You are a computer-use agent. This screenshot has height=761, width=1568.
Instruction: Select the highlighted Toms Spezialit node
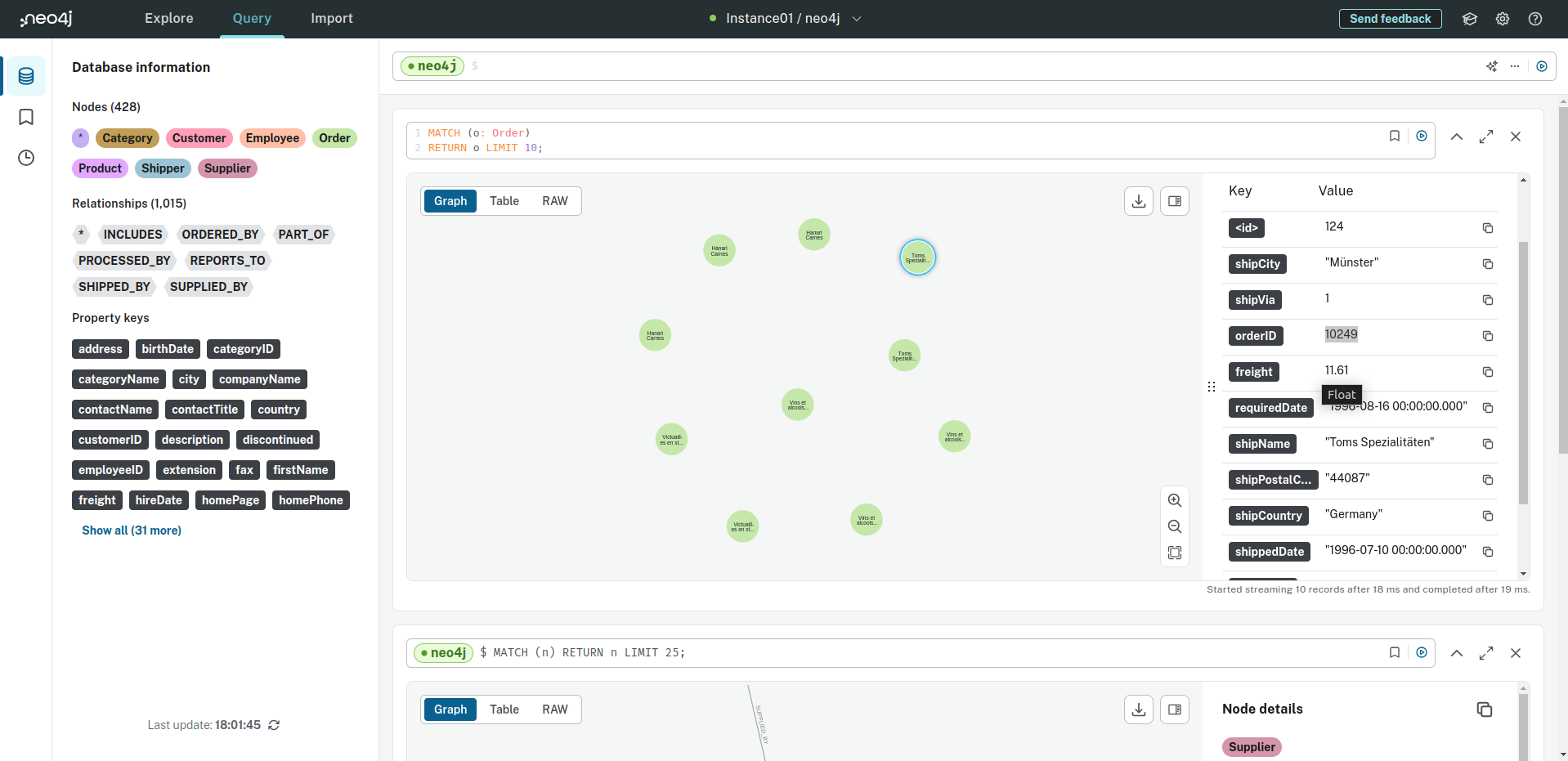(x=917, y=257)
